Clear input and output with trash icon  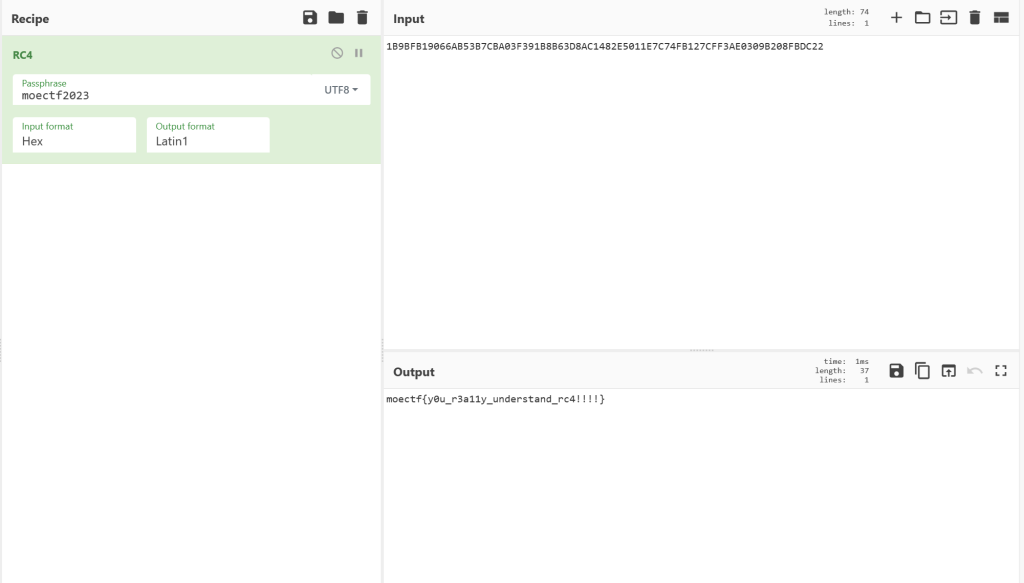coord(974,18)
